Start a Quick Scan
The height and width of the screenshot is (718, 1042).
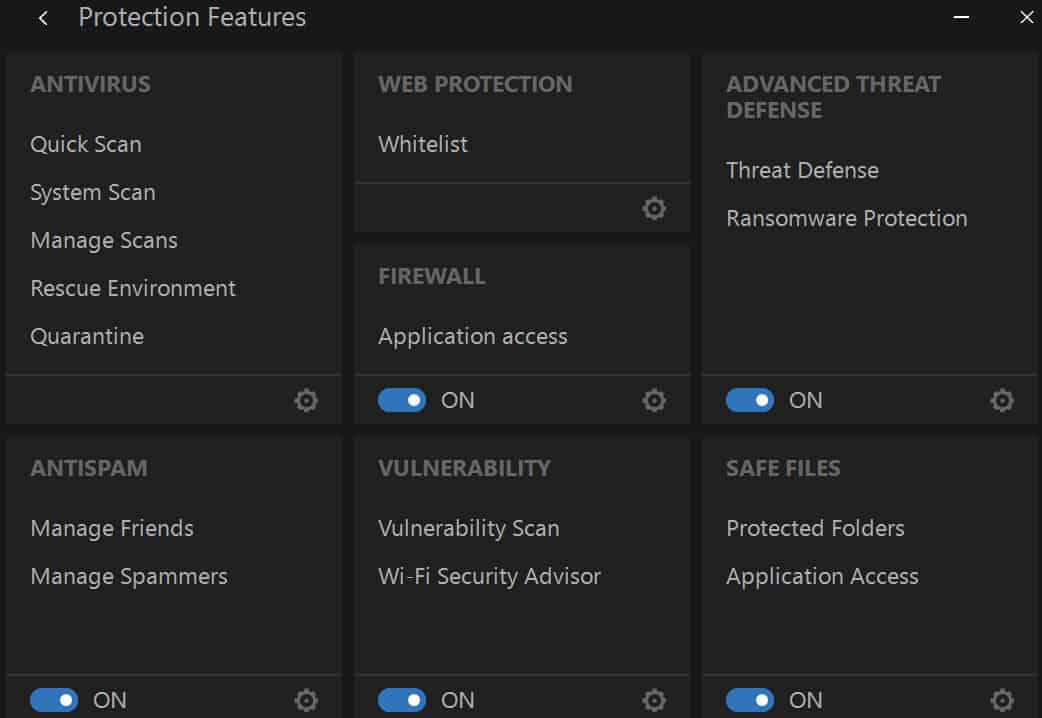pos(85,144)
